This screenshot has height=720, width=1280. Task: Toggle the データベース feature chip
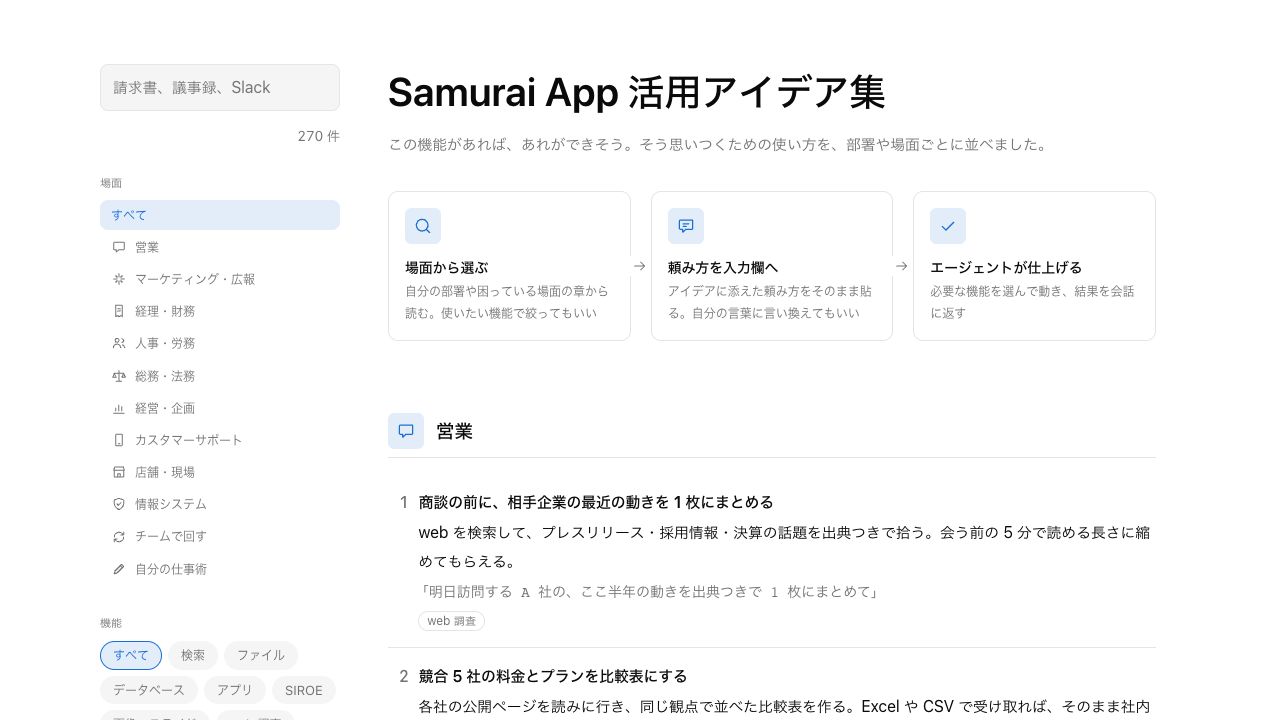pyautogui.click(x=149, y=690)
